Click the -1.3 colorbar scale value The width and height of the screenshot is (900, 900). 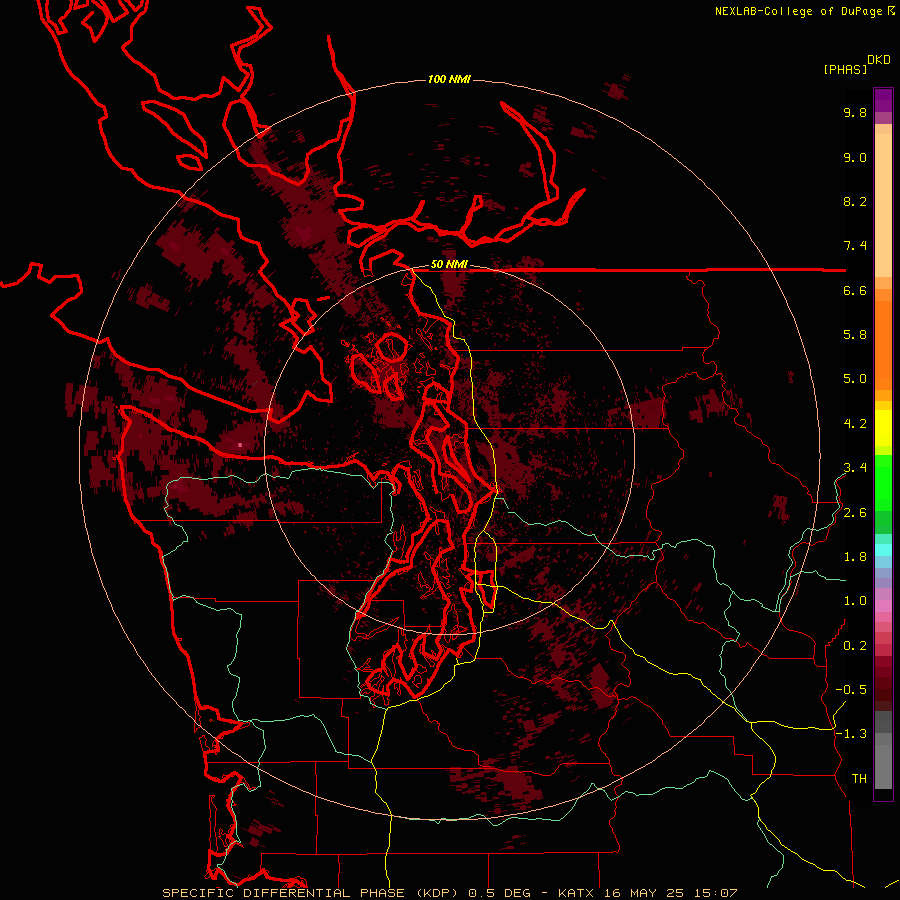pyautogui.click(x=851, y=735)
